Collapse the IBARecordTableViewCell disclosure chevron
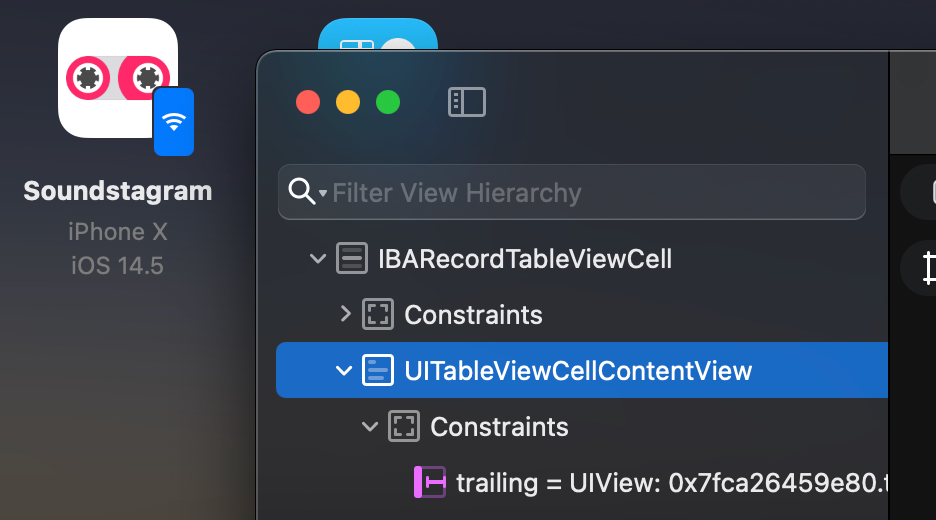The width and height of the screenshot is (936, 520). (x=318, y=260)
